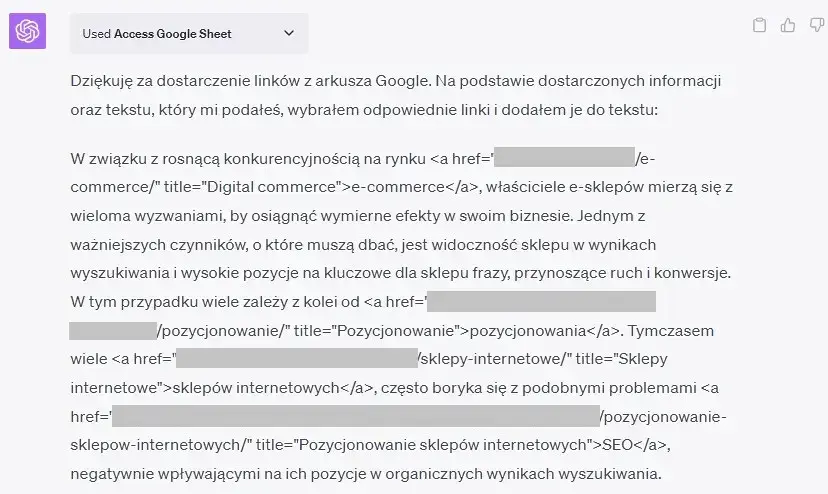Give the response a thumbs down

(x=815, y=26)
